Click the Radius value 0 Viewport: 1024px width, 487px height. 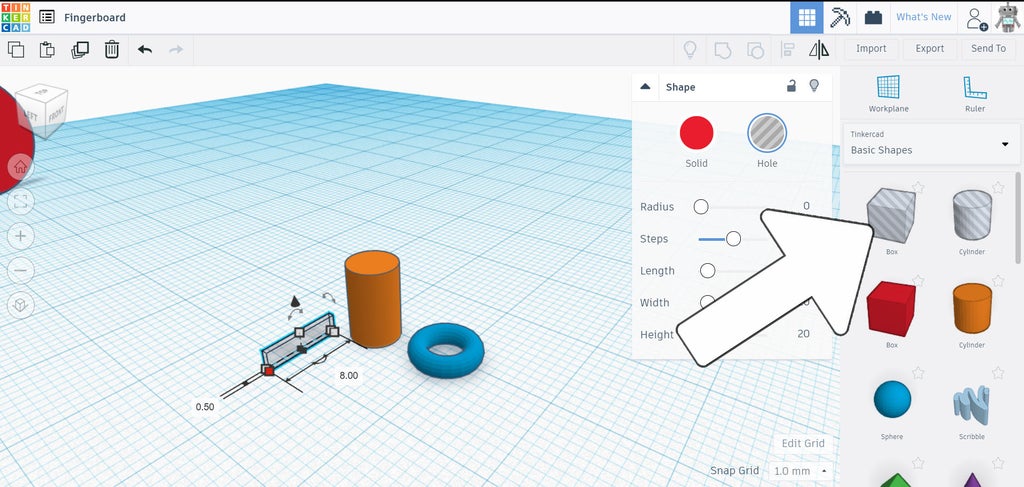(807, 206)
